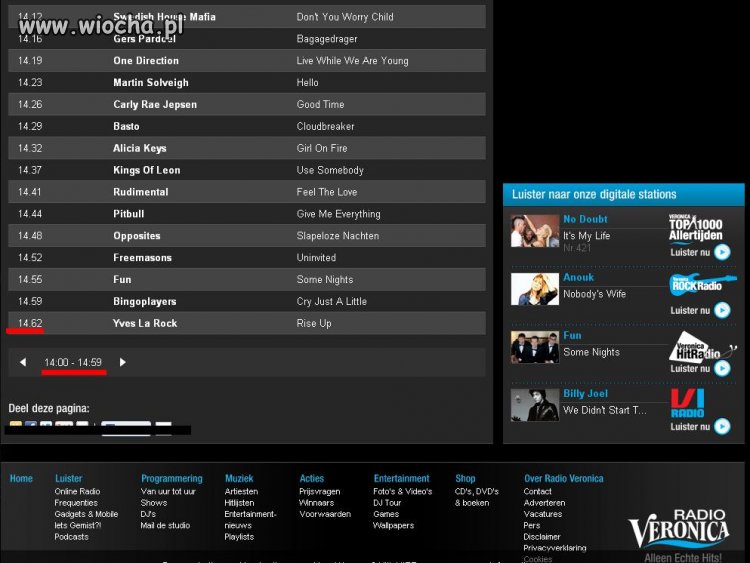Open No Doubt artist link
750x563 pixels.
[x=585, y=219]
